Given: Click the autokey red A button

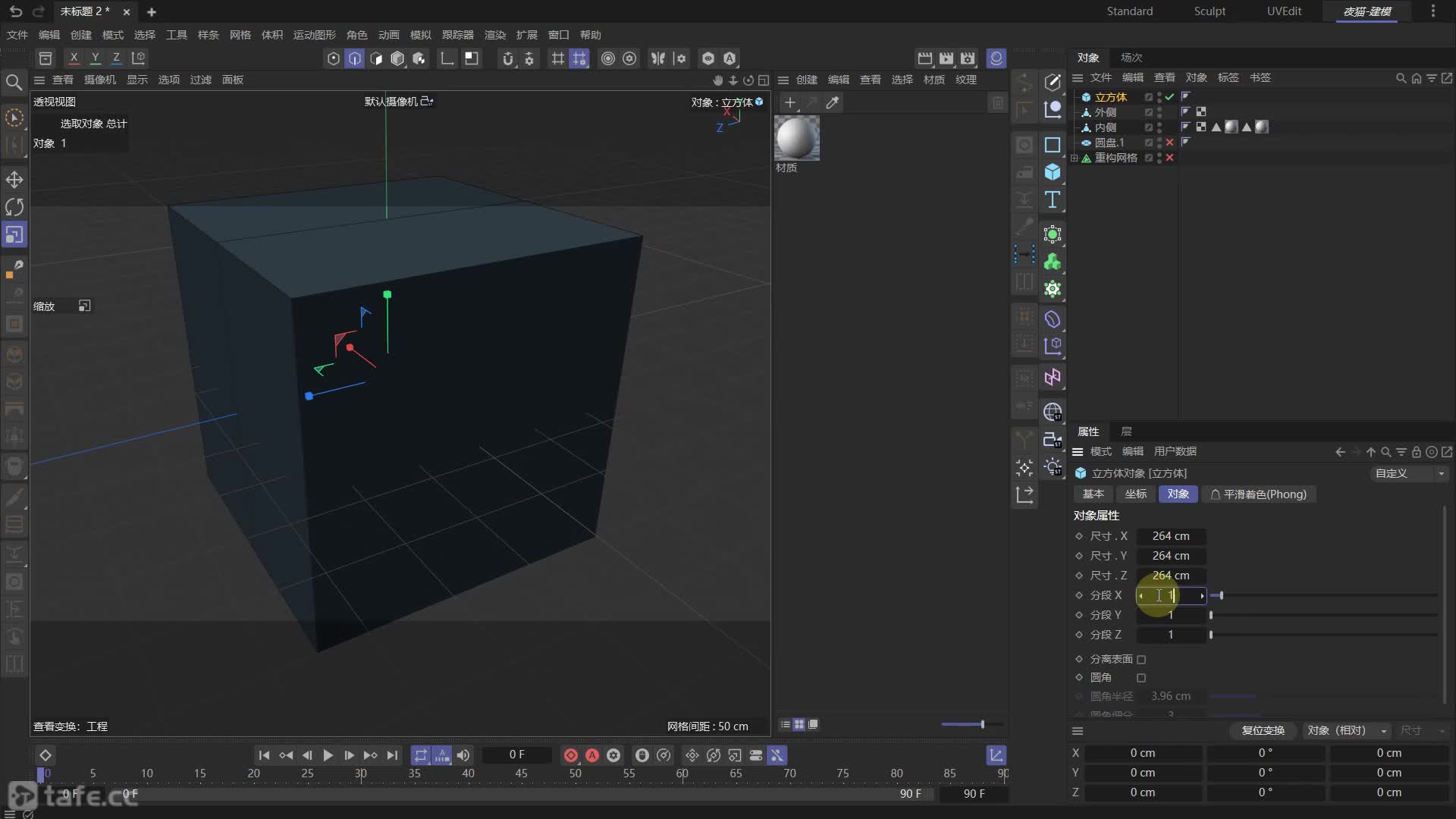Looking at the screenshot, I should pos(592,755).
